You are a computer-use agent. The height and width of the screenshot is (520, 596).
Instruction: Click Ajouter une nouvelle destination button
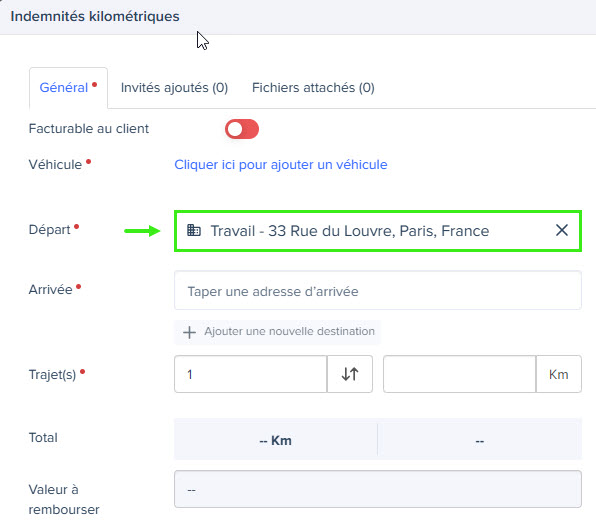[x=277, y=332]
